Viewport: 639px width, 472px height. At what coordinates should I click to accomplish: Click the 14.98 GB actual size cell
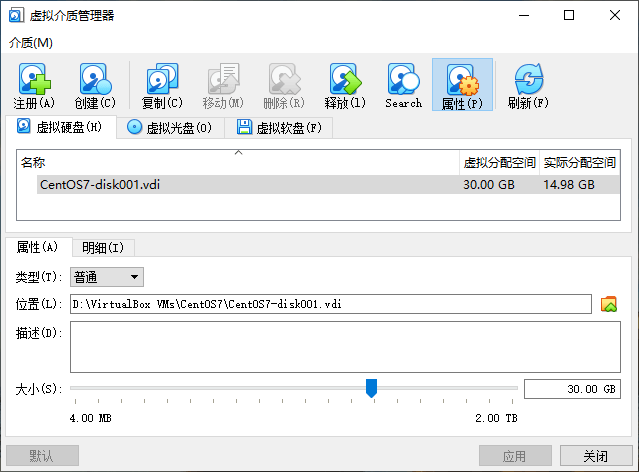click(569, 185)
